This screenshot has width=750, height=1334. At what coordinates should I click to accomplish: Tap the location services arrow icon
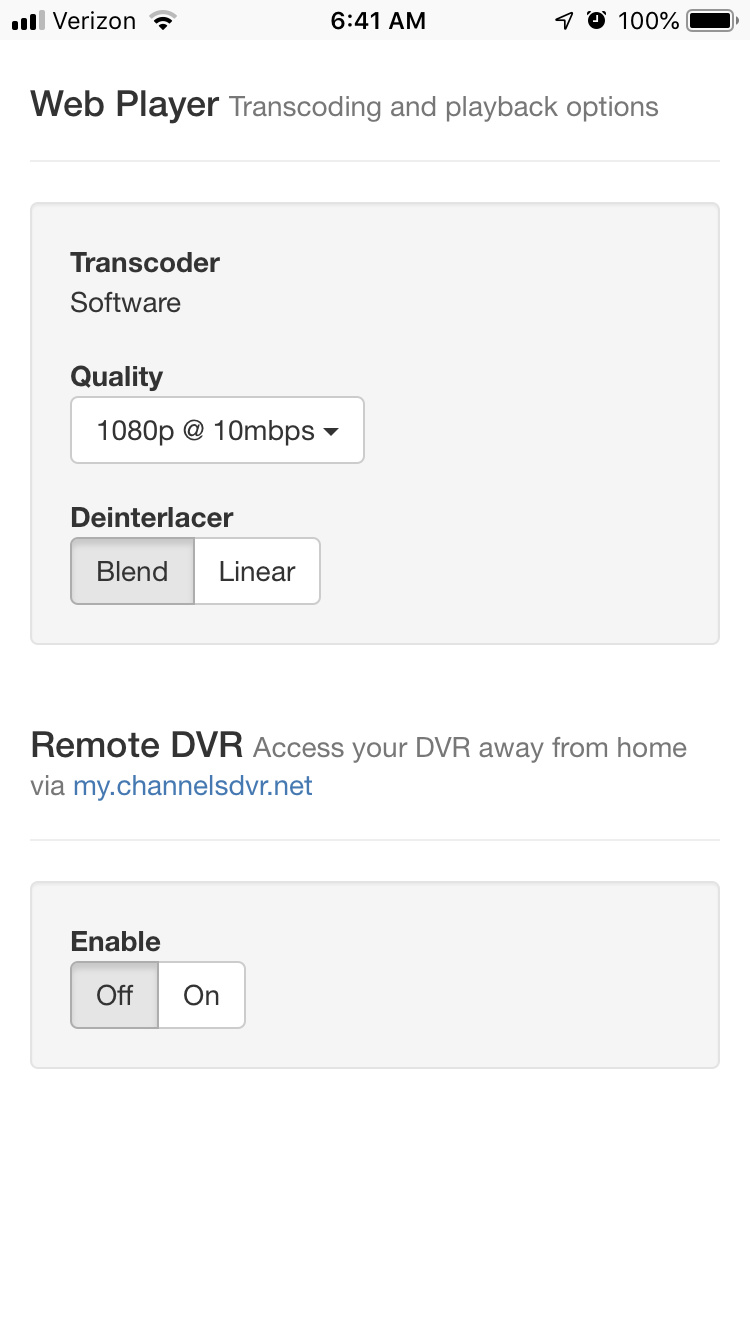tap(565, 21)
